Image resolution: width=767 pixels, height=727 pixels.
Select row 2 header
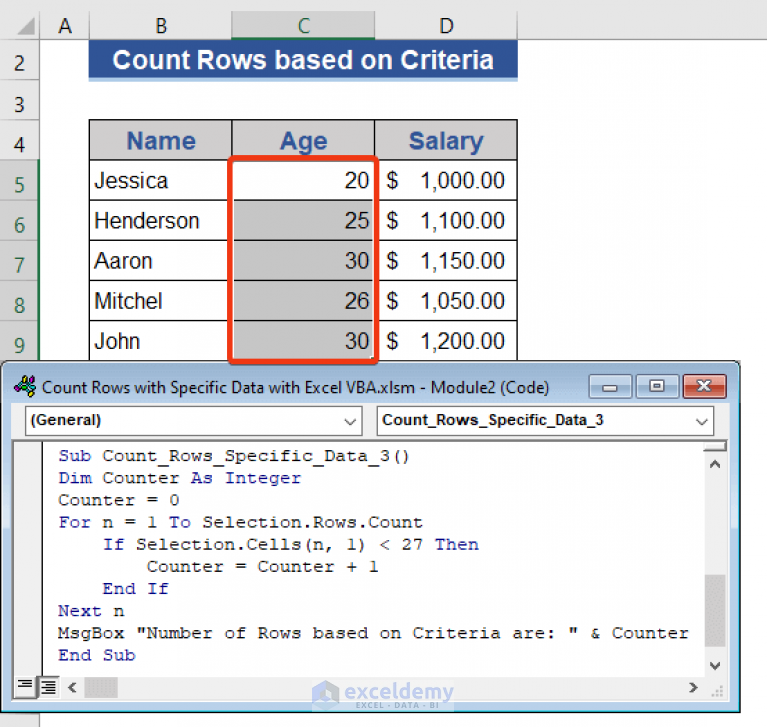[20, 60]
